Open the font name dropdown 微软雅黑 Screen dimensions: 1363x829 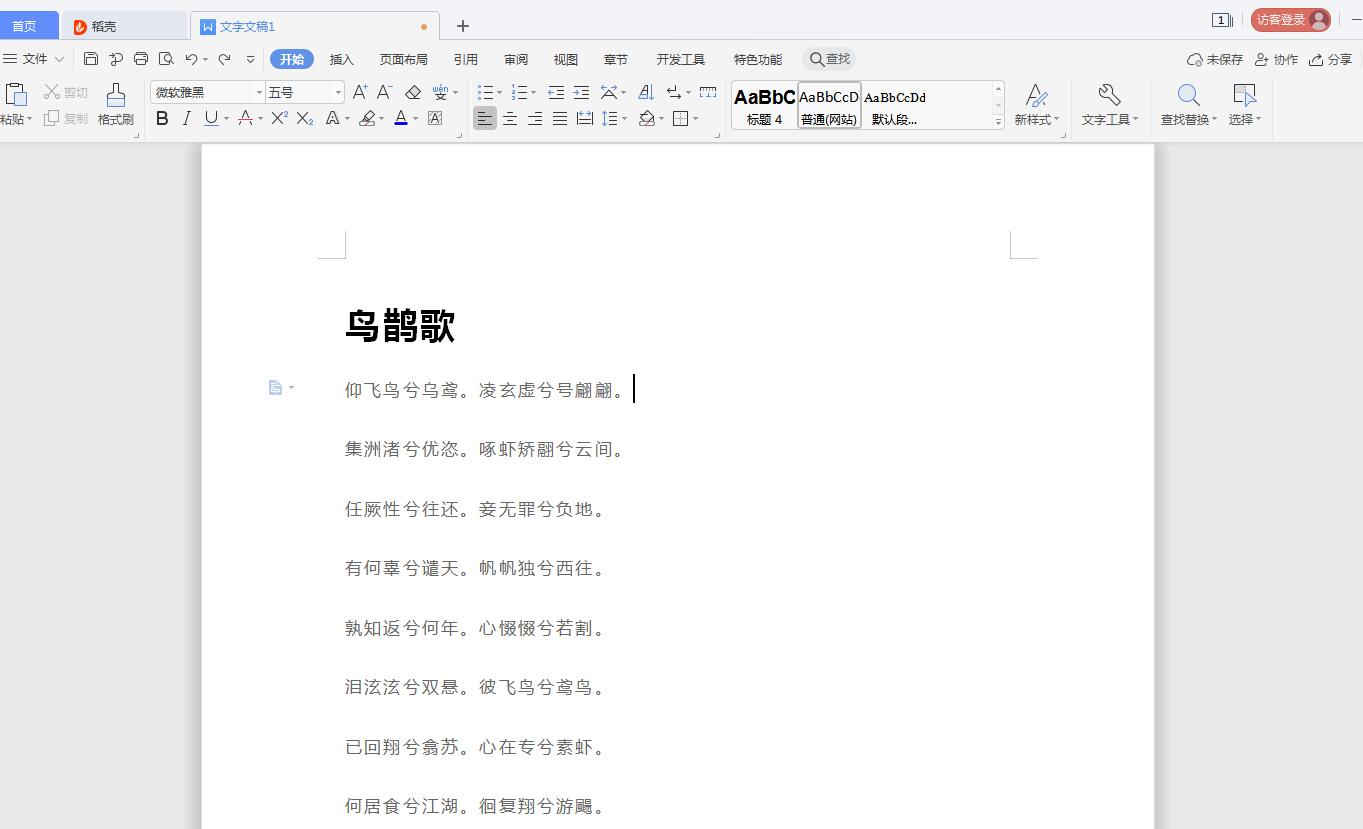pos(259,92)
